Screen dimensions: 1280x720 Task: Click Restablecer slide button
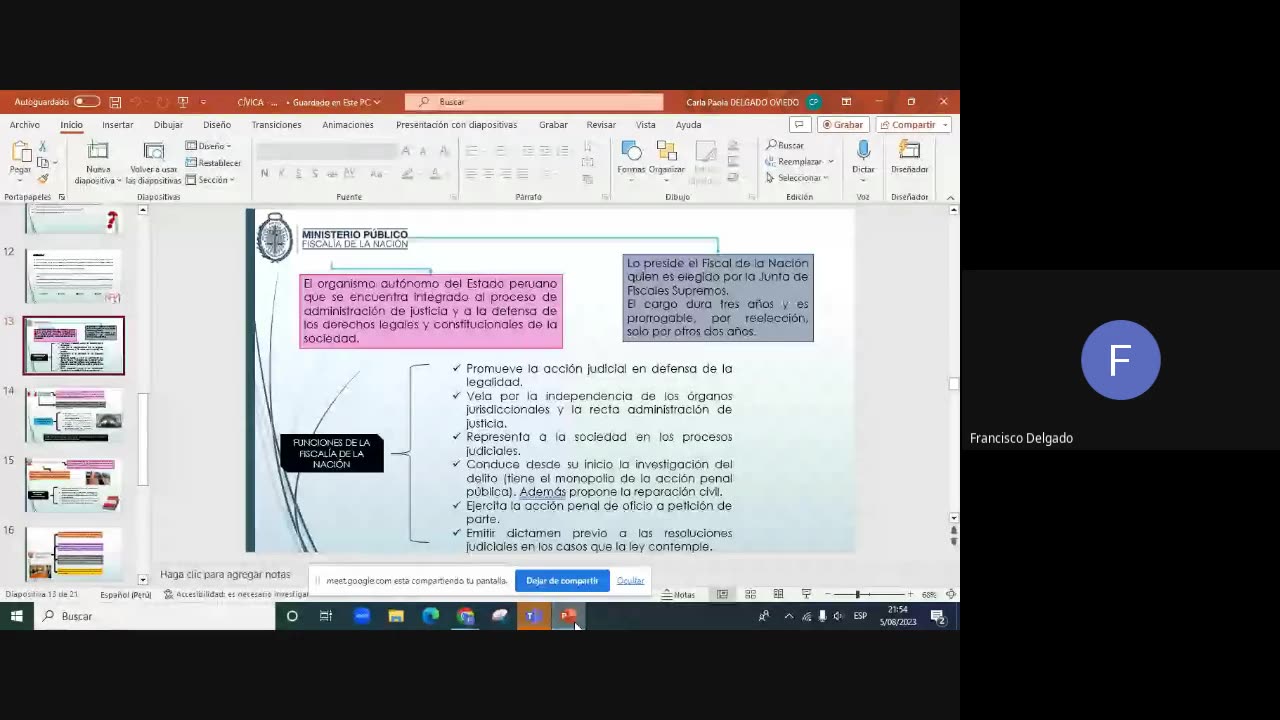213,163
